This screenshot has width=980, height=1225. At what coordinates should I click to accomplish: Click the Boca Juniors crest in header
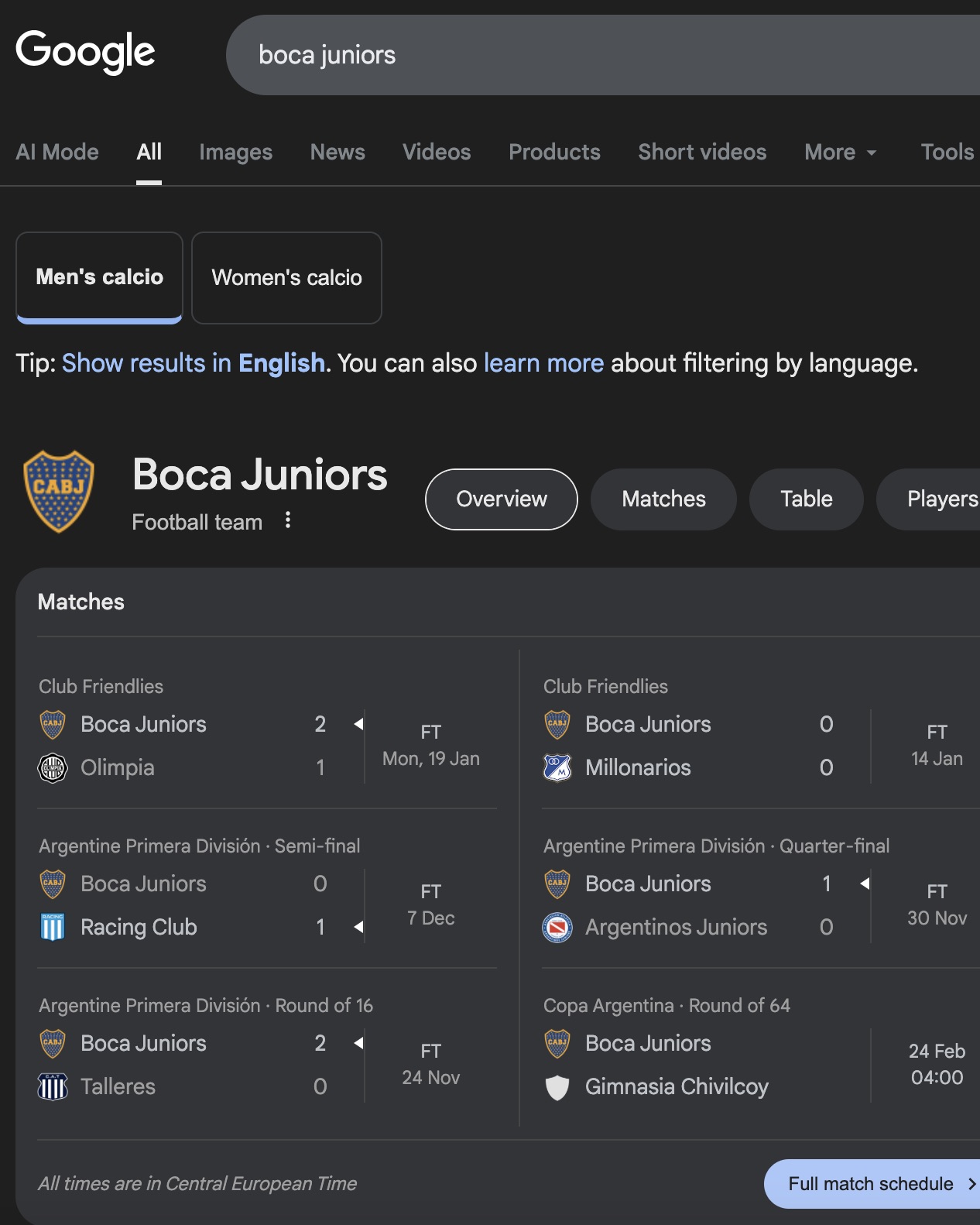coord(59,492)
